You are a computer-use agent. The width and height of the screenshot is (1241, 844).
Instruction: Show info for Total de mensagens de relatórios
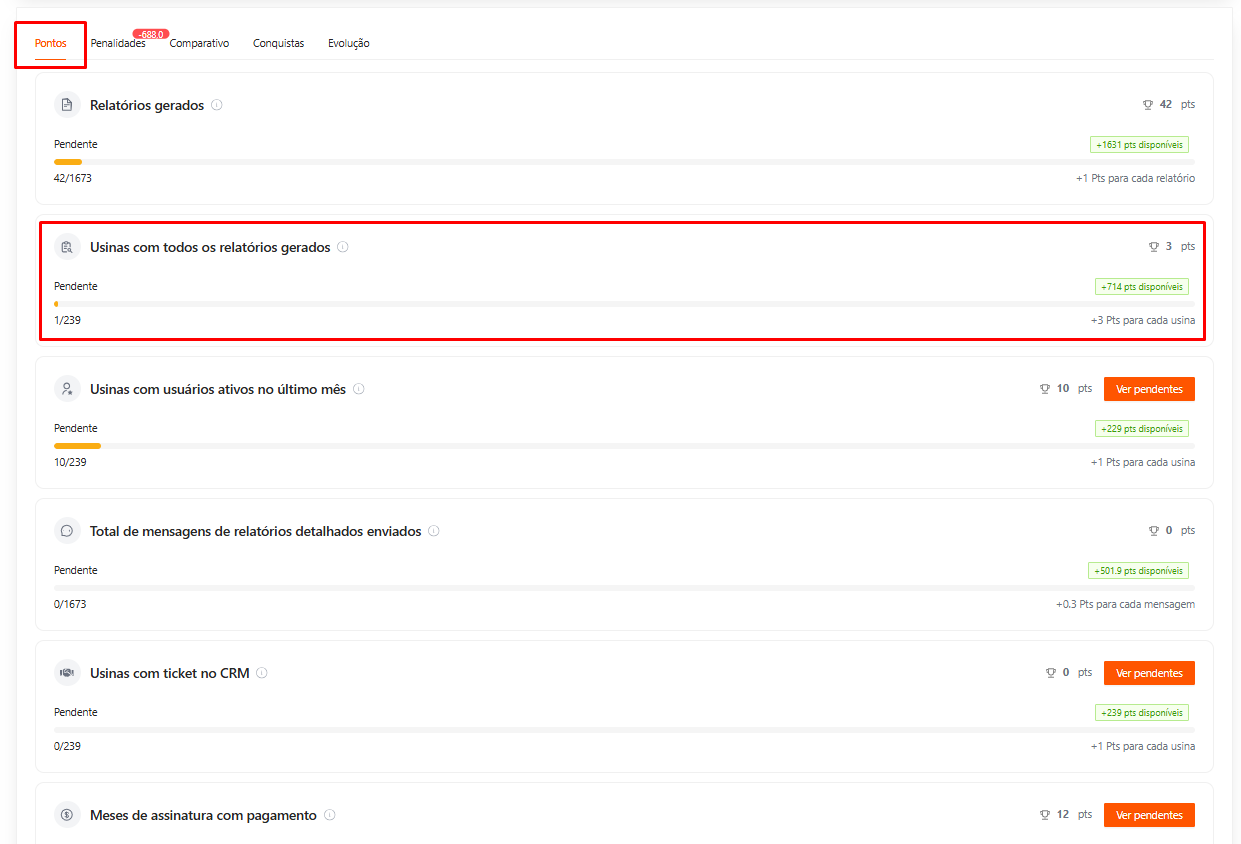click(x=434, y=531)
